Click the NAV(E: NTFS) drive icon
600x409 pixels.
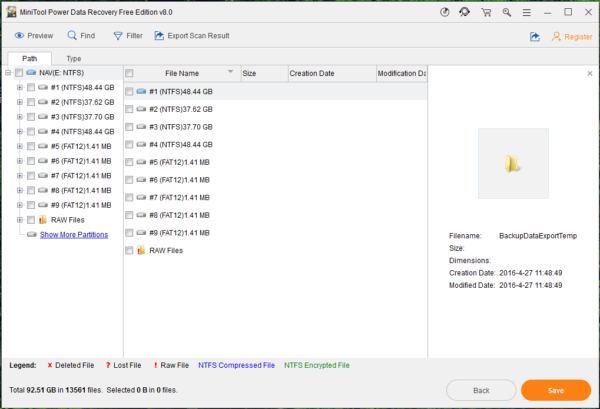click(x=31, y=72)
